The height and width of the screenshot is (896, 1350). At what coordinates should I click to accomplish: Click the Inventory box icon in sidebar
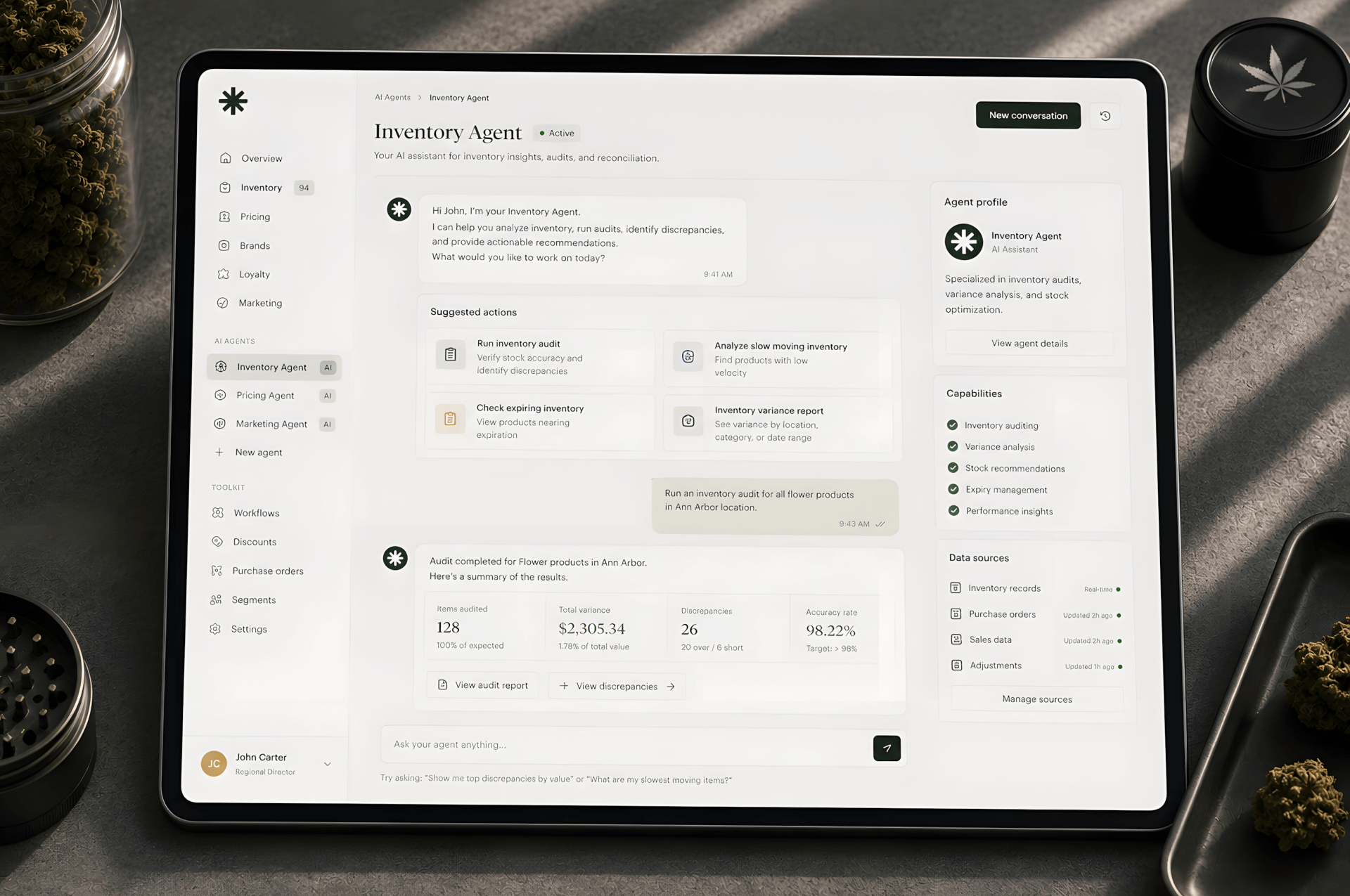point(225,188)
